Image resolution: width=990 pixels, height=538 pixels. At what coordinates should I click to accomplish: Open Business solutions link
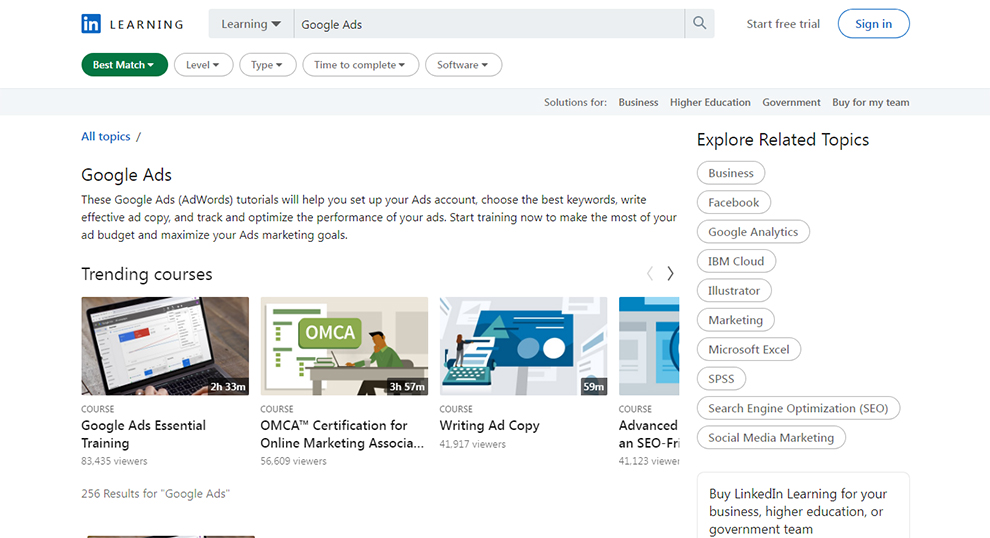tap(638, 102)
